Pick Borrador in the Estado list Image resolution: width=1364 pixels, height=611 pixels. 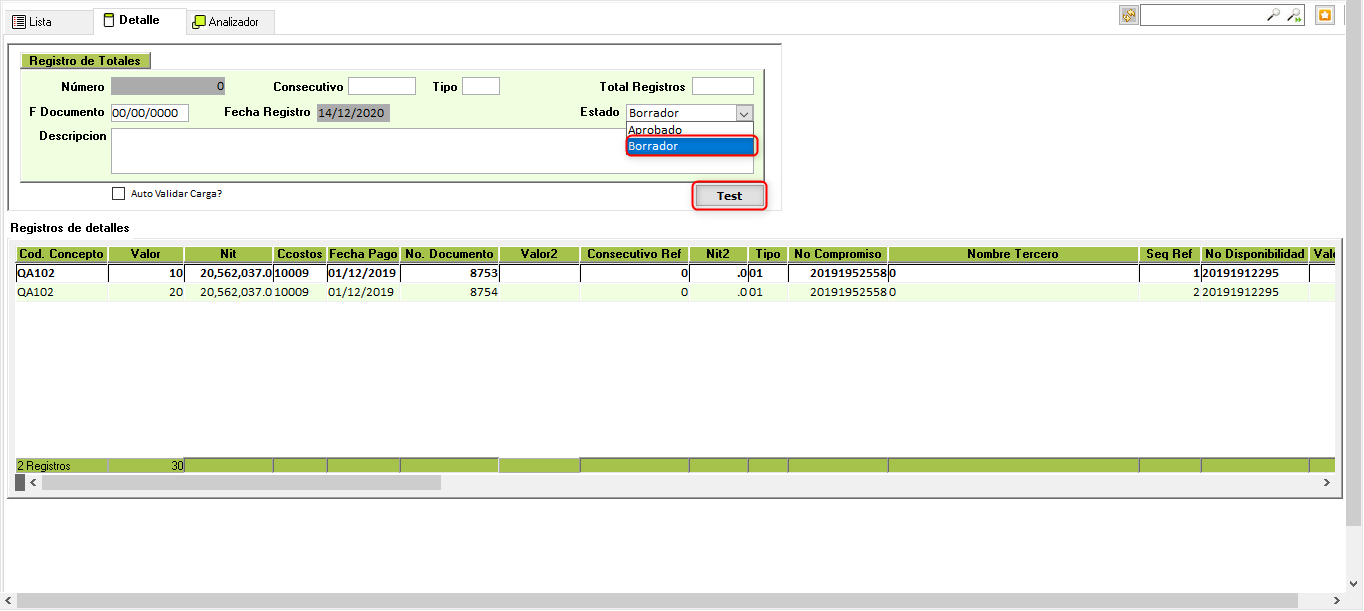click(x=690, y=146)
